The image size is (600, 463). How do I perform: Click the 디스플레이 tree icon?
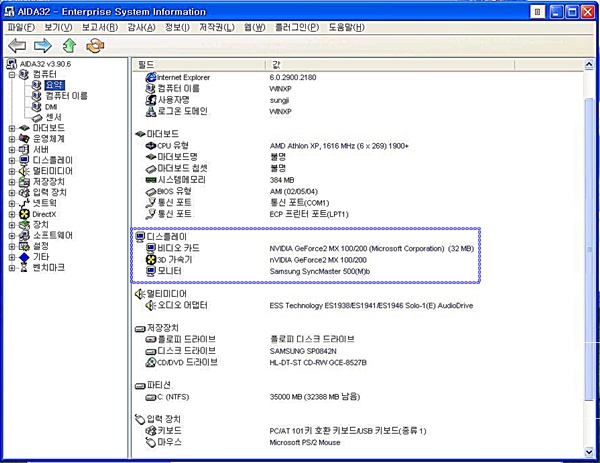pos(24,160)
